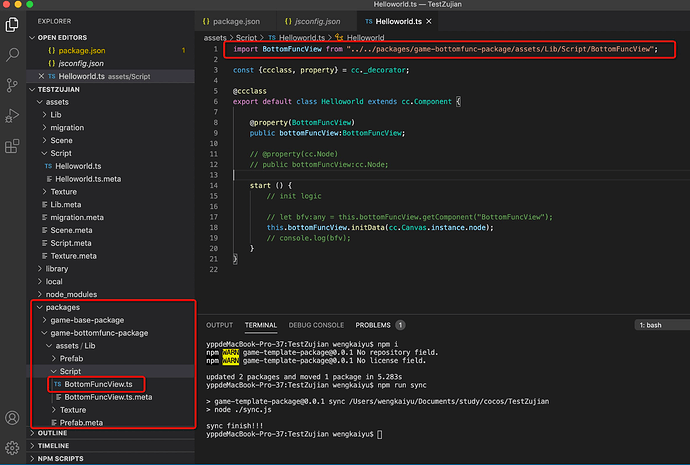Select Script.meta file
The image size is (690, 465).
click(x=111, y=243)
